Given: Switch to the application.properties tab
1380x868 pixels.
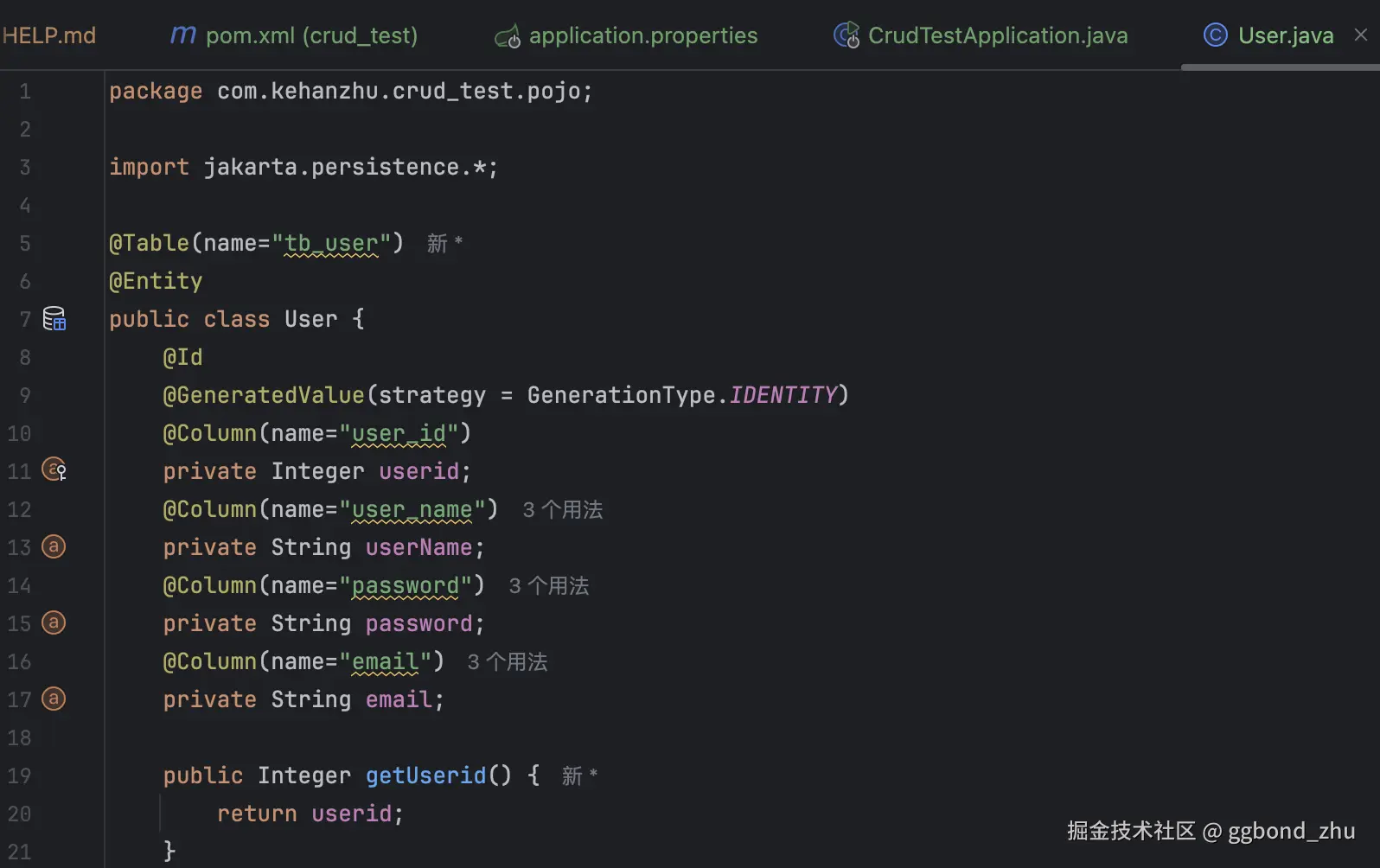Looking at the screenshot, I should (642, 35).
